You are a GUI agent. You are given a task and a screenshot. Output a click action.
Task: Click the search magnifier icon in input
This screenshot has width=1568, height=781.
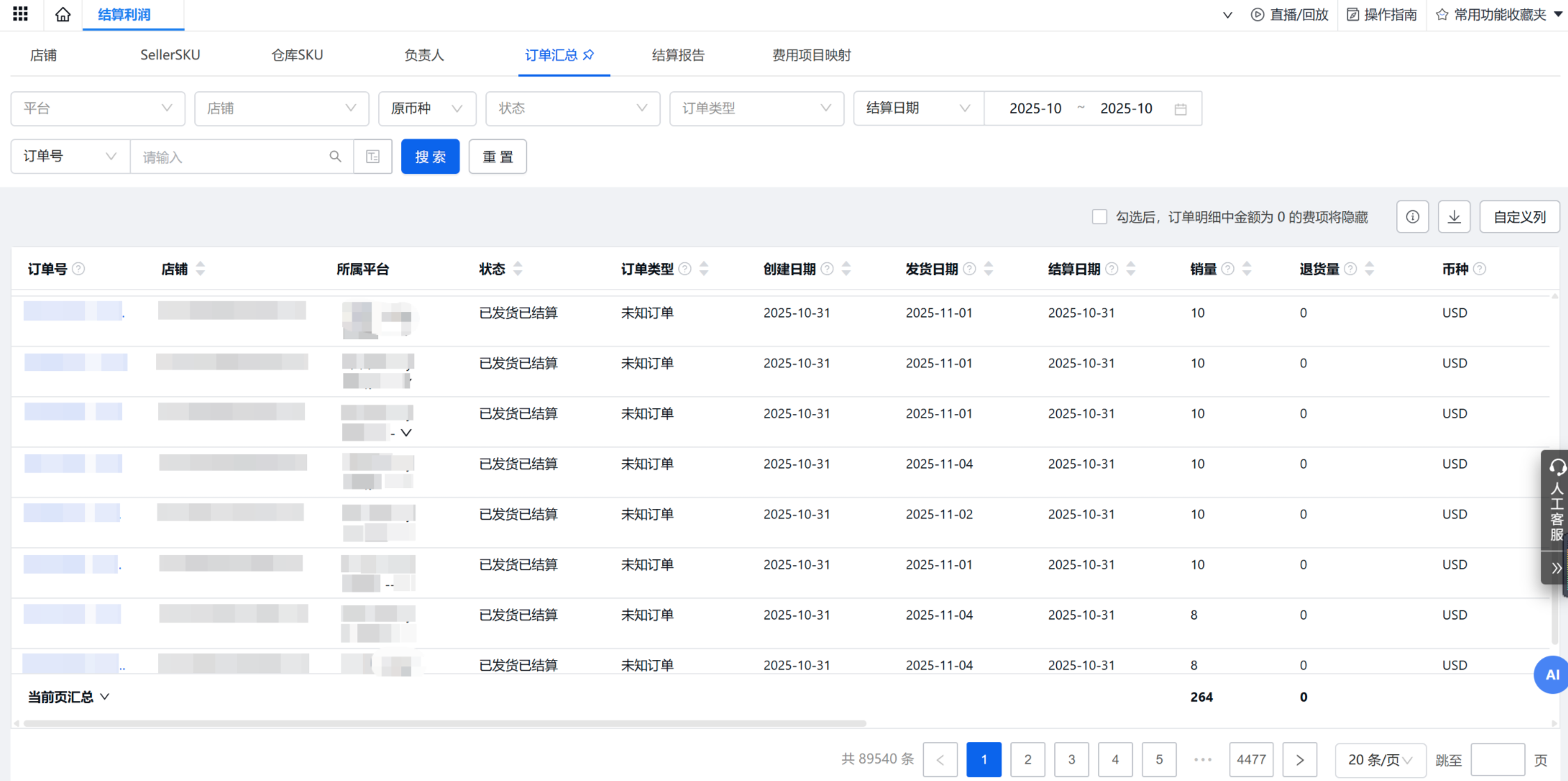tap(336, 157)
